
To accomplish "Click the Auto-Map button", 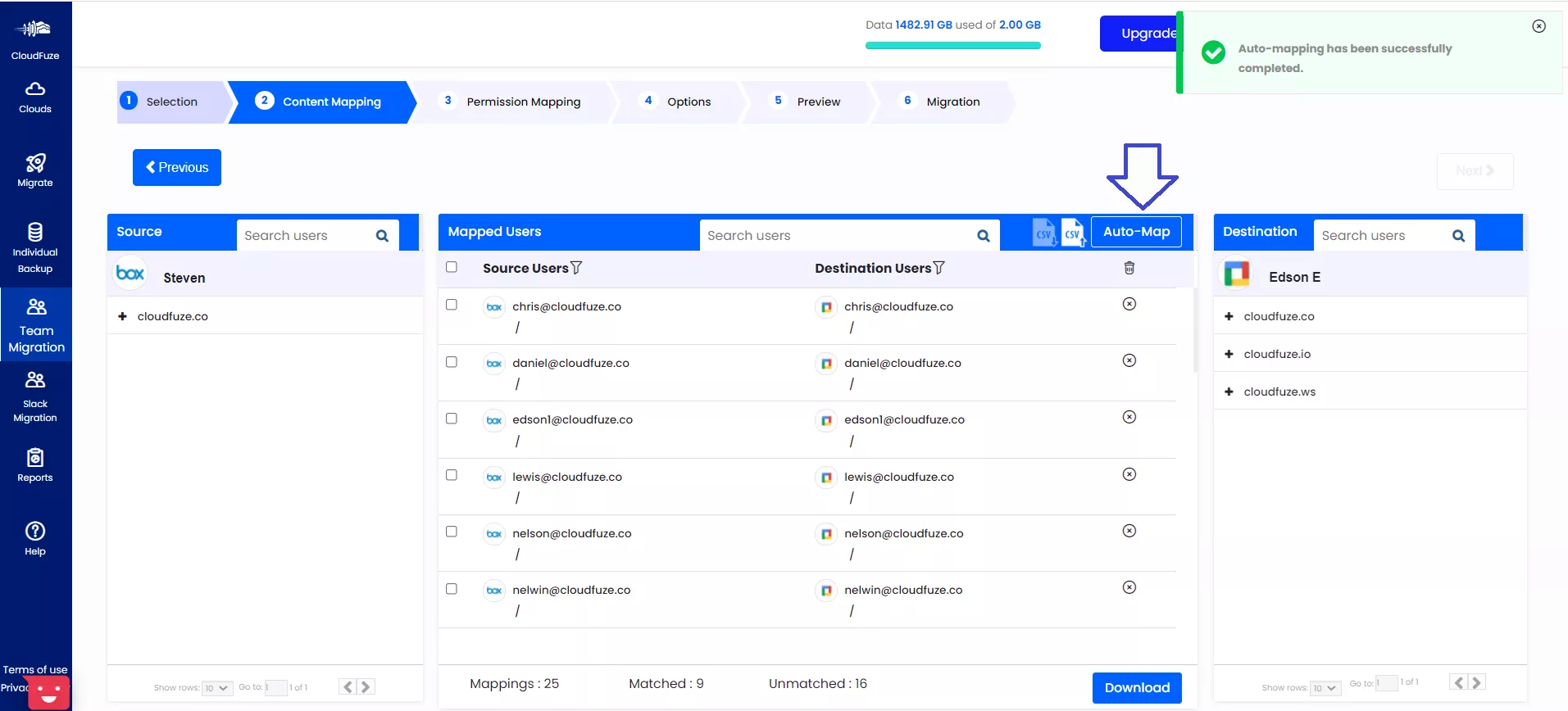I will pos(1136,232).
